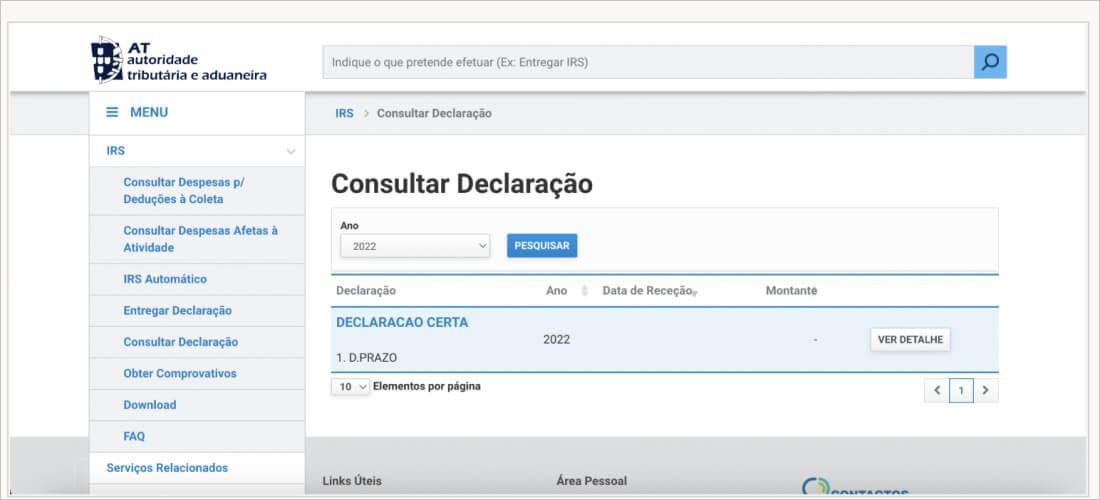The width and height of the screenshot is (1100, 500).
Task: Click the IRS breadcrumb link
Action: [x=344, y=114]
